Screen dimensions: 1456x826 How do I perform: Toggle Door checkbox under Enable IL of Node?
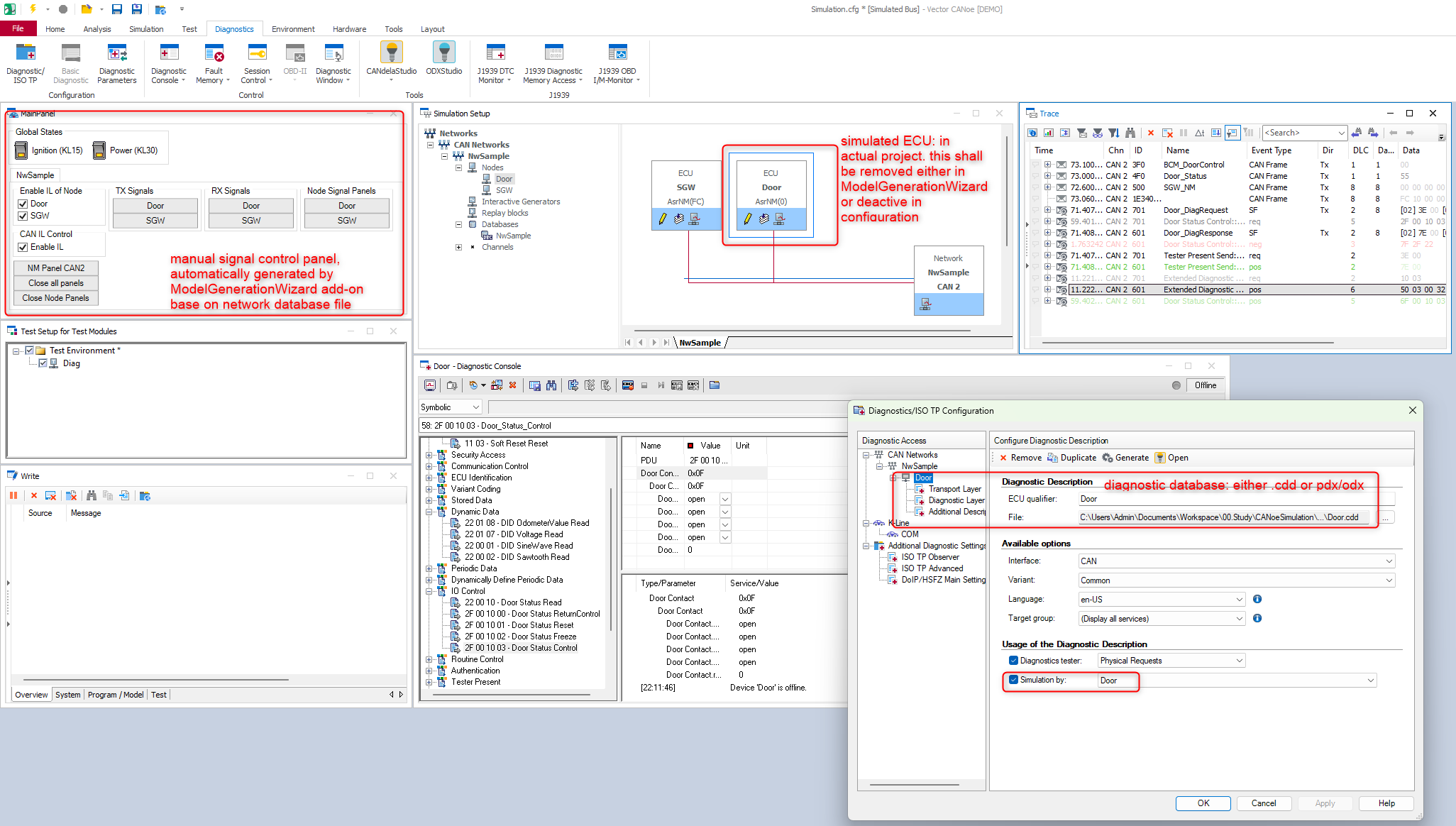coord(23,204)
